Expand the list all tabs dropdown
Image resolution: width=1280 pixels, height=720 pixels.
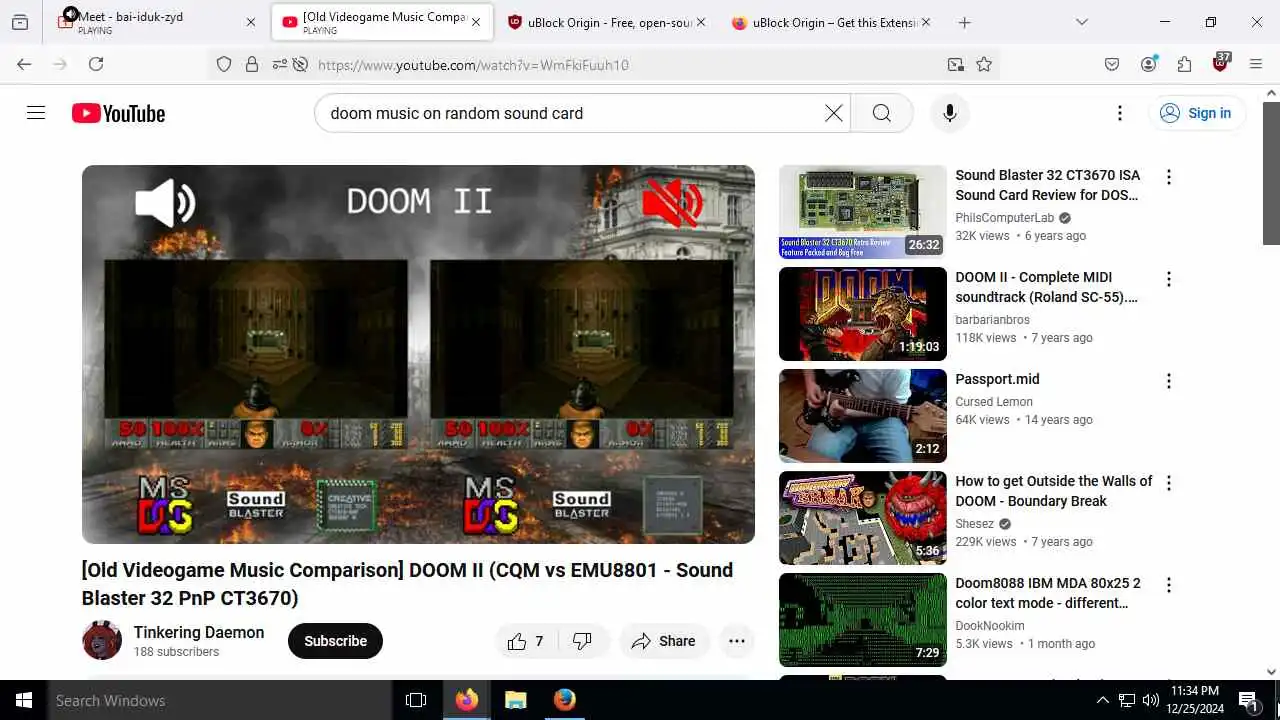[x=1081, y=22]
